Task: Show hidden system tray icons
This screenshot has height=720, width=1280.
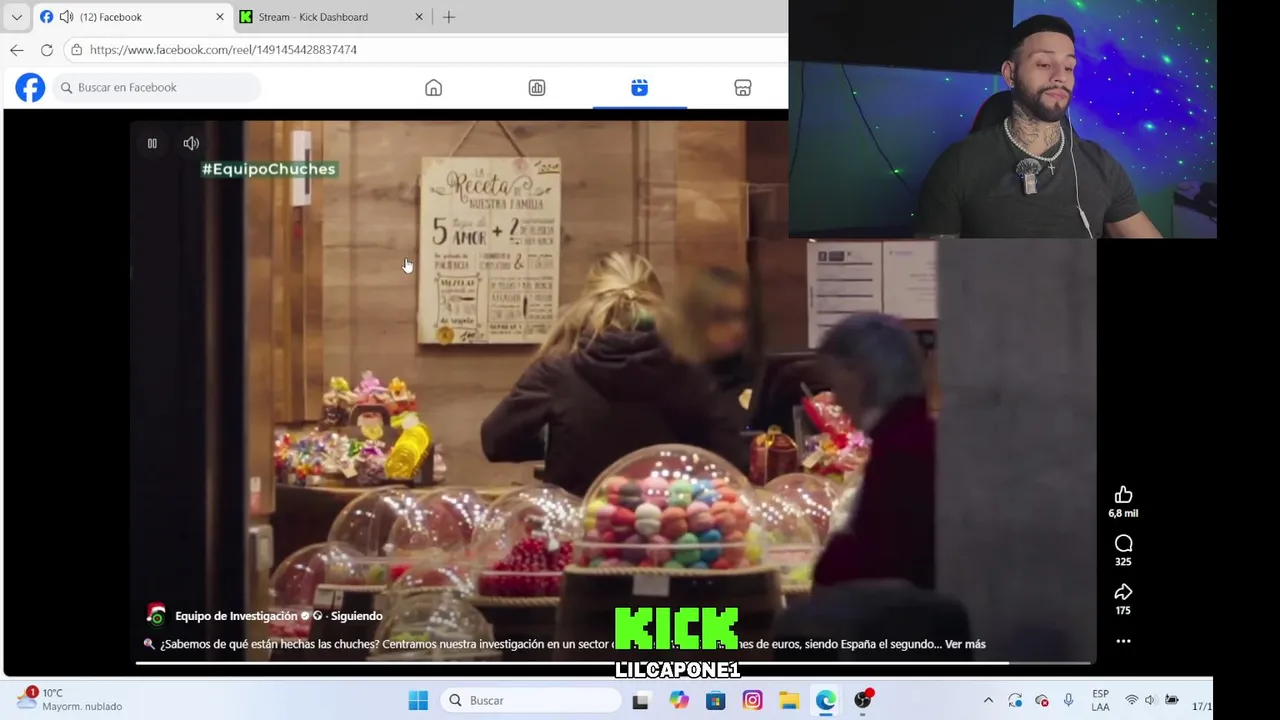Action: click(x=988, y=701)
